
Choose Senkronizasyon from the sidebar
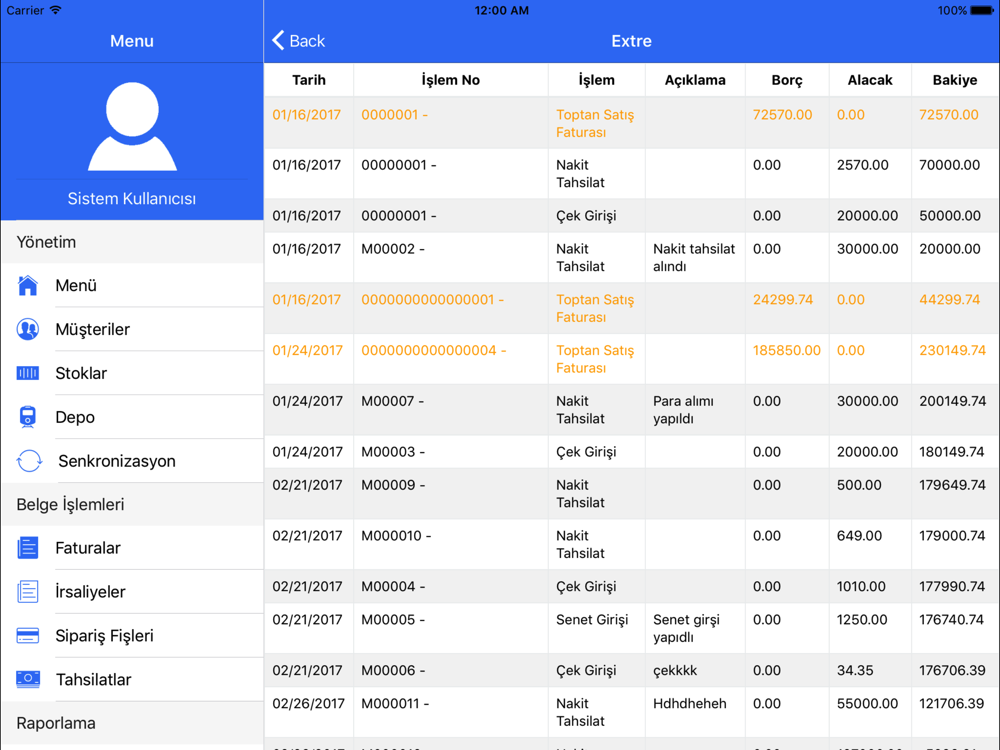point(117,461)
